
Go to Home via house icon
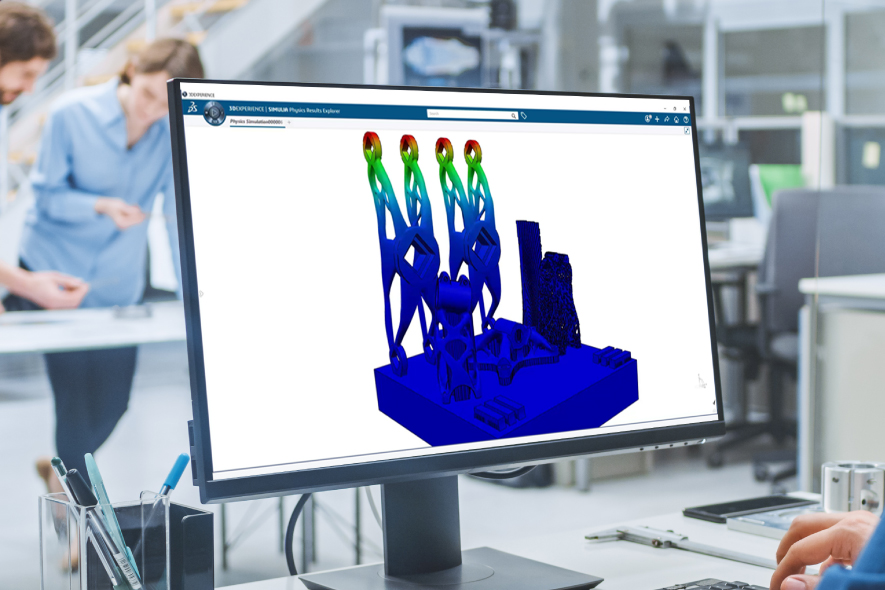676,119
